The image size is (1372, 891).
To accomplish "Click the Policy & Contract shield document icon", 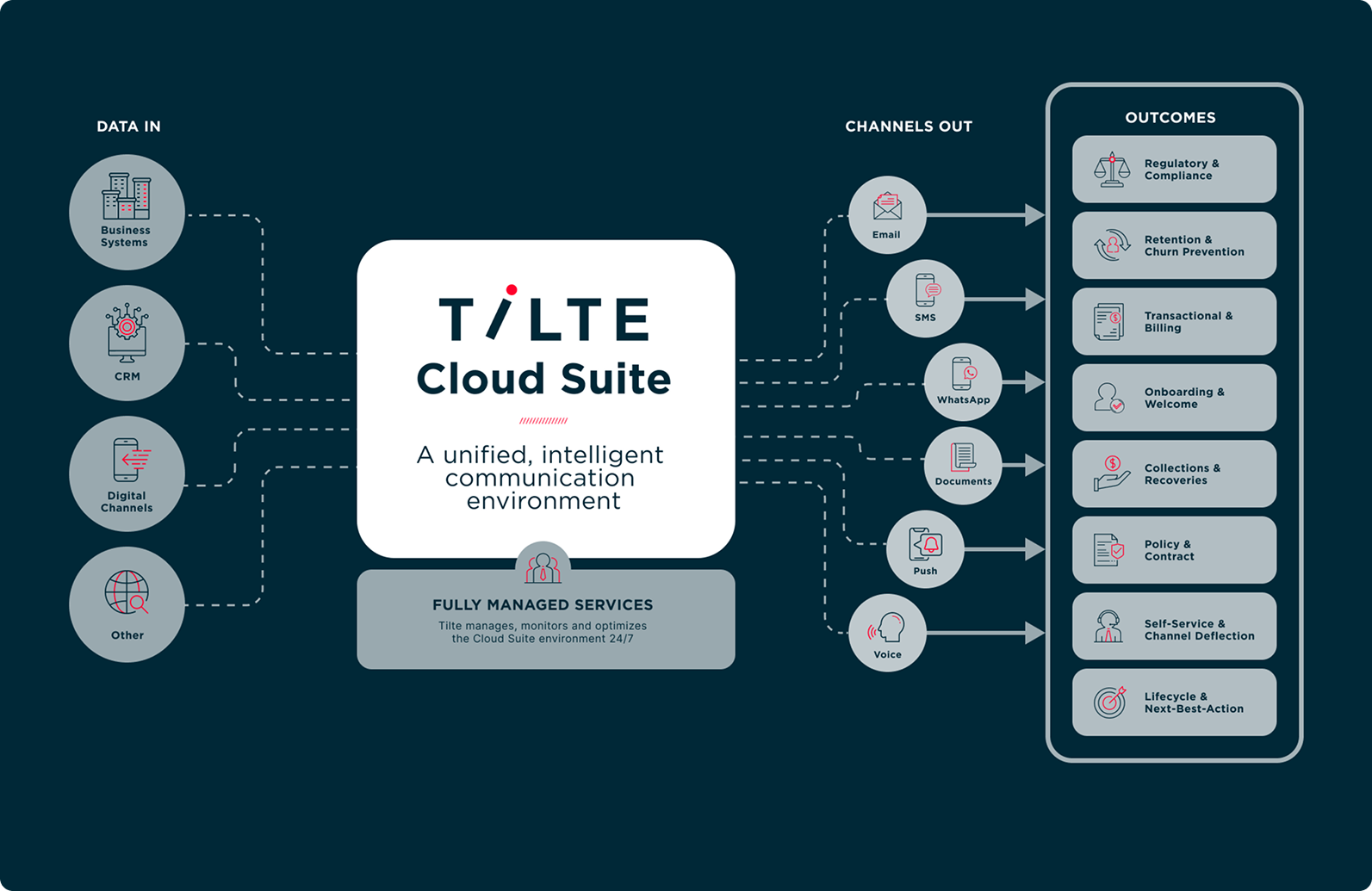I will click(1109, 550).
